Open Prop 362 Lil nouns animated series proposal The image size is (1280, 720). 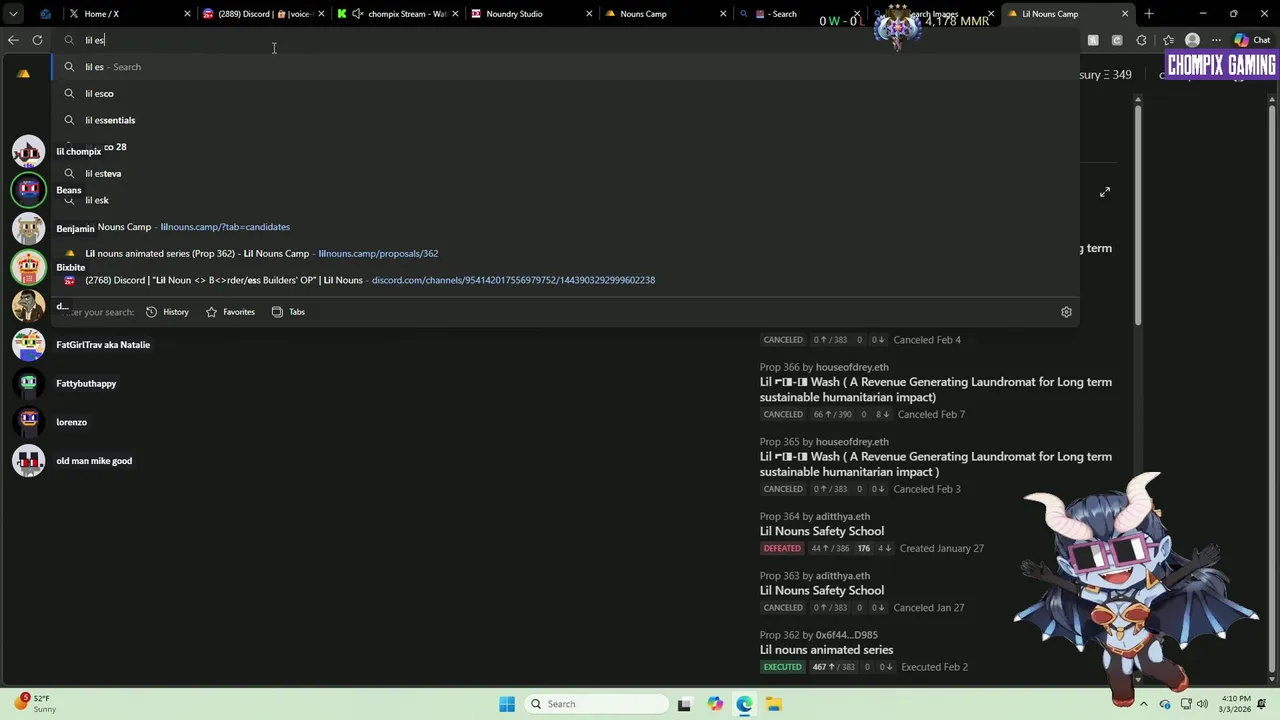click(826, 650)
